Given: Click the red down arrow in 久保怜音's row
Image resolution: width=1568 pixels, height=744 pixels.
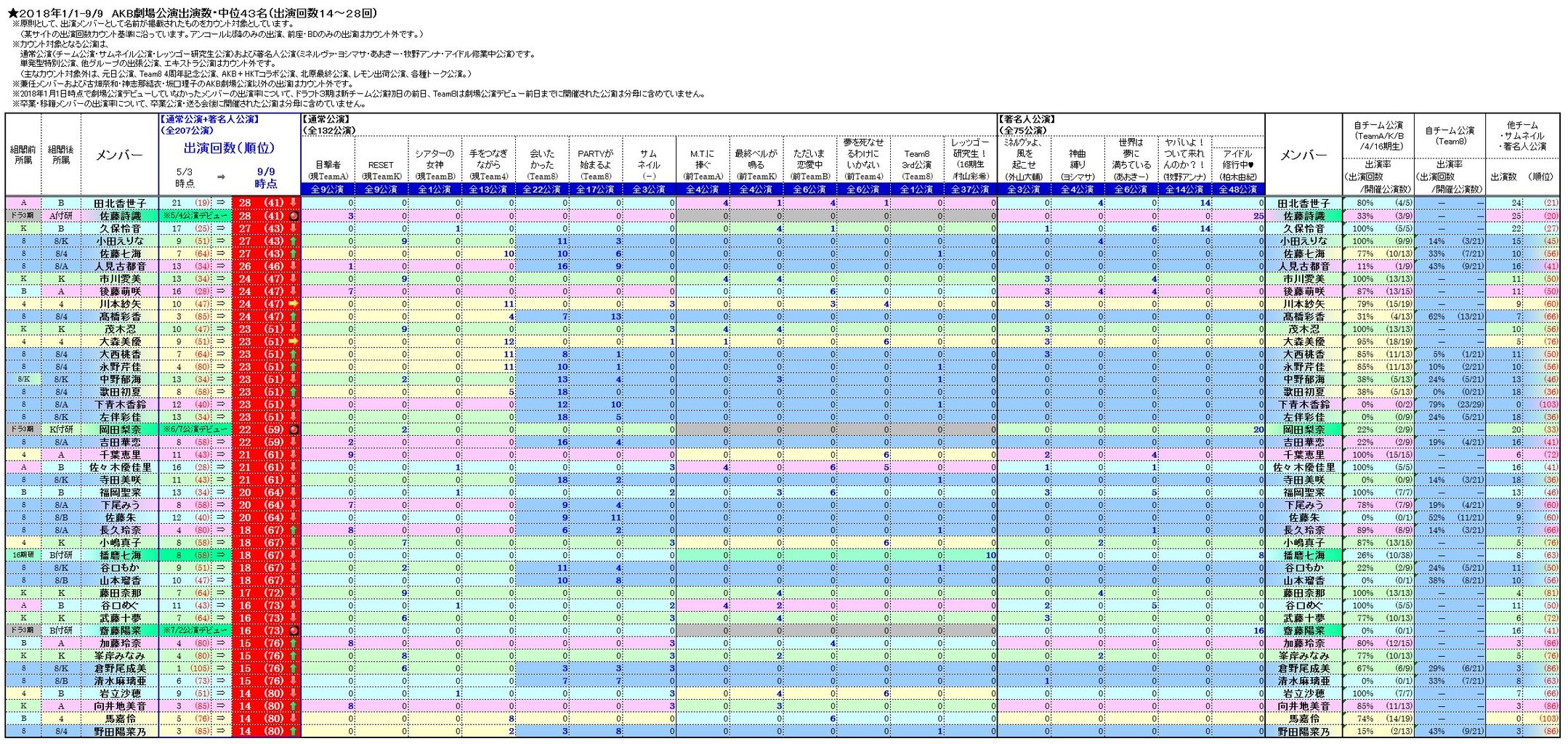Looking at the screenshot, I should 294,228.
